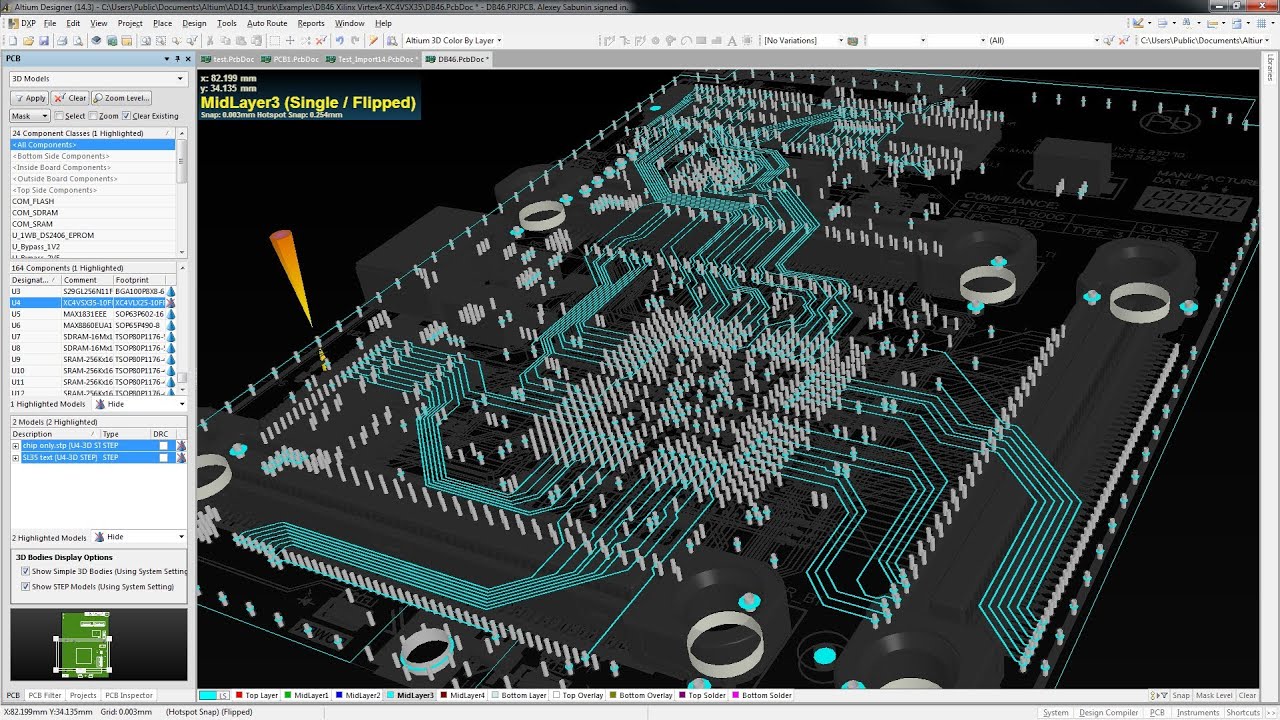Toggle the Zoom checkbox
The width and height of the screenshot is (1280, 720).
(x=93, y=116)
